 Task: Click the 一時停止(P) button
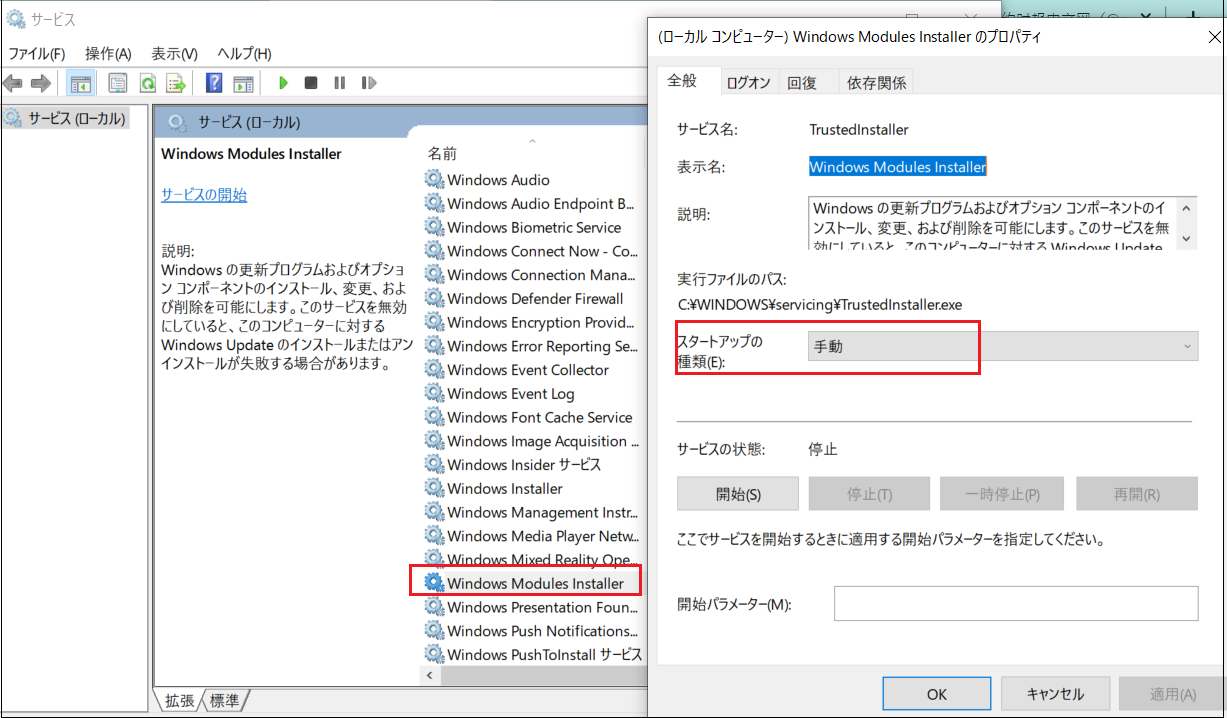point(1002,494)
